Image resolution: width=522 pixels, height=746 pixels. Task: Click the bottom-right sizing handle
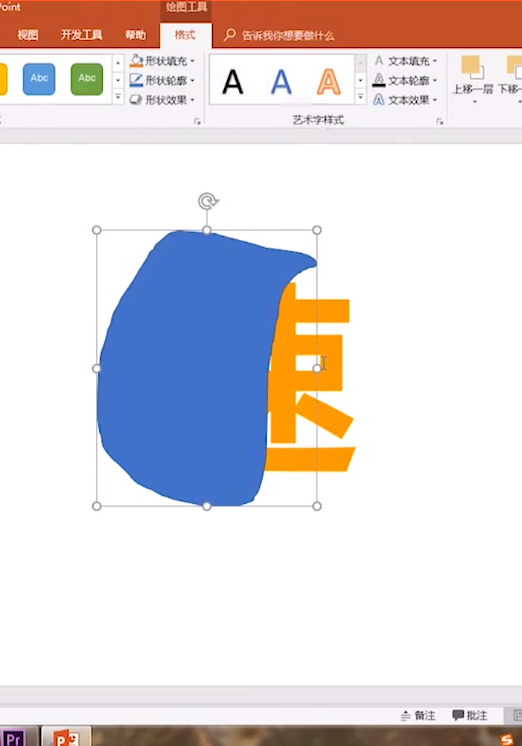(317, 506)
